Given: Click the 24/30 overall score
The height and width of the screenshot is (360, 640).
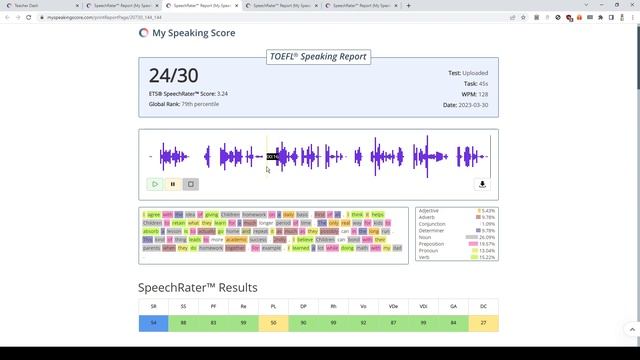Looking at the screenshot, I should click(x=173, y=76).
